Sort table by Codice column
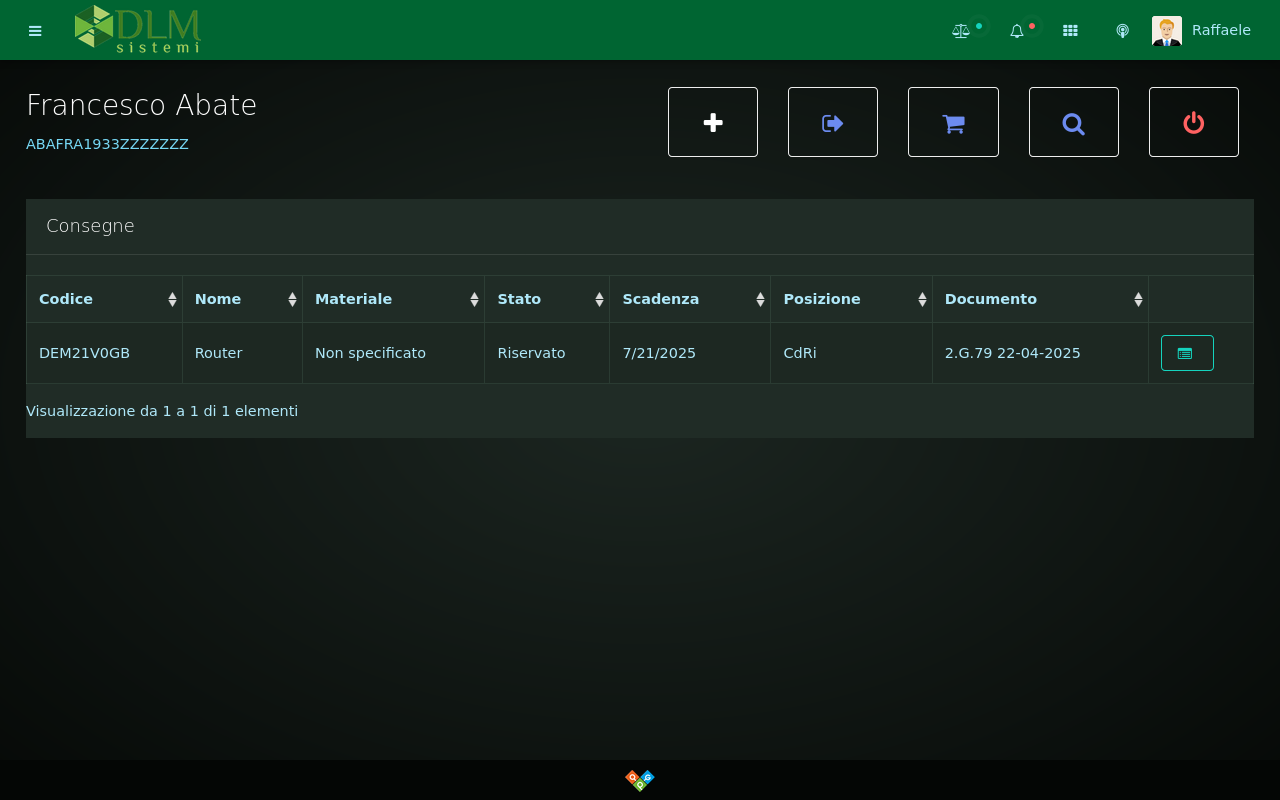1280x800 pixels. [104, 299]
